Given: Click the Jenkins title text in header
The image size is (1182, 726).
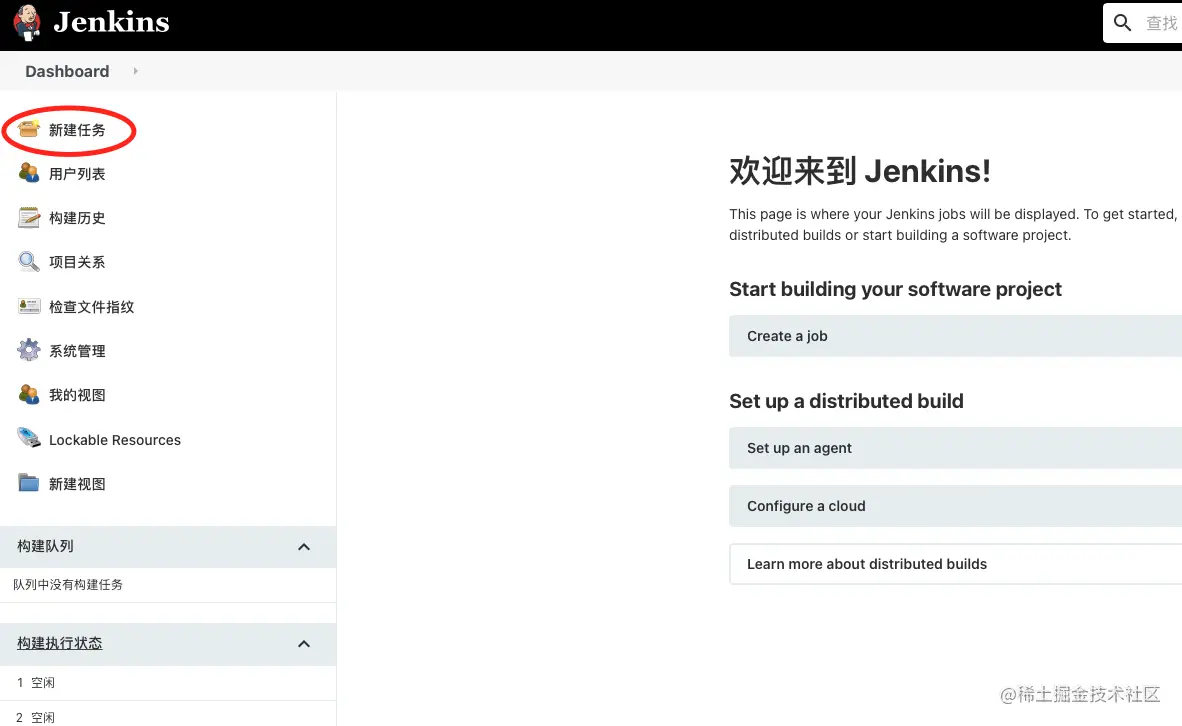Looking at the screenshot, I should [112, 22].
